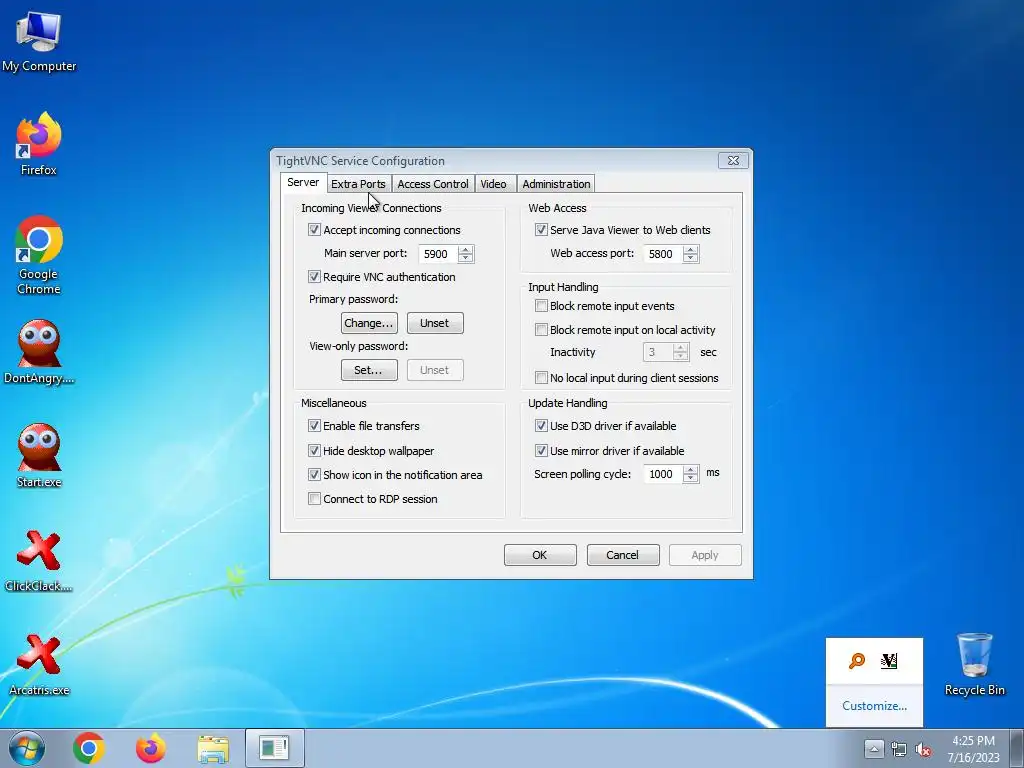This screenshot has height=768, width=1024.
Task: Toggle Show icon in notification area
Action: click(x=314, y=475)
